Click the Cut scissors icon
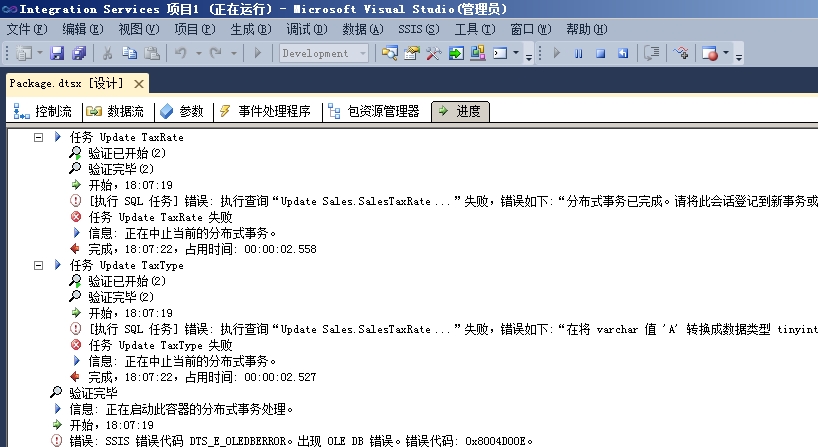 coord(107,53)
